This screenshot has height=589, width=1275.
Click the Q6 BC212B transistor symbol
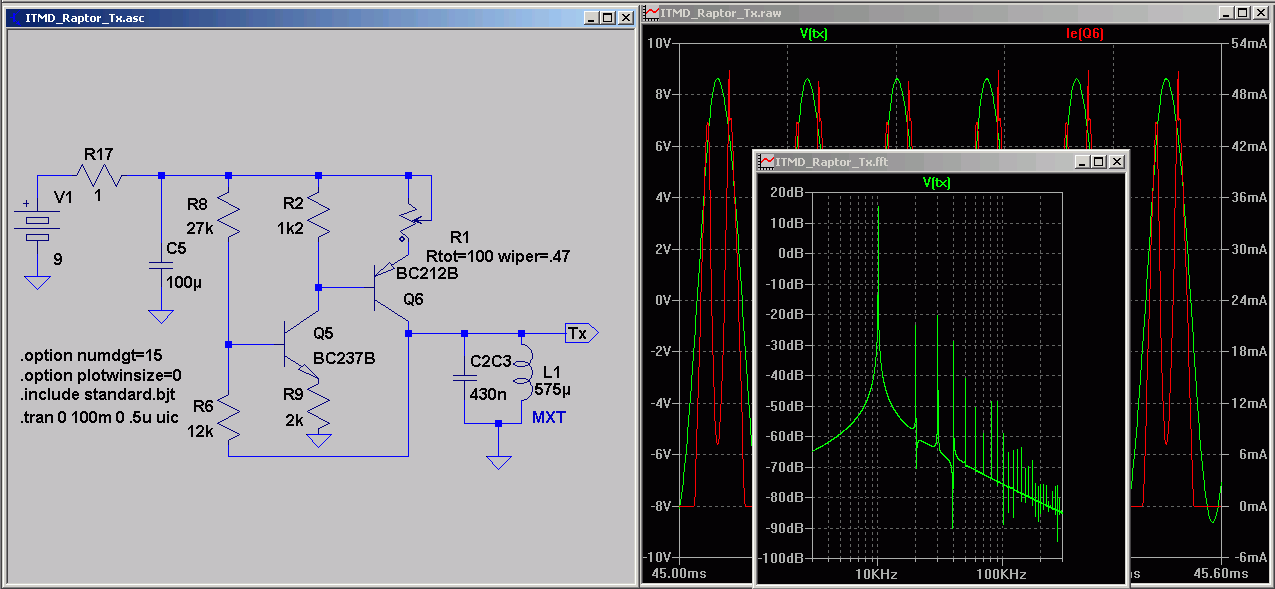coord(392,289)
